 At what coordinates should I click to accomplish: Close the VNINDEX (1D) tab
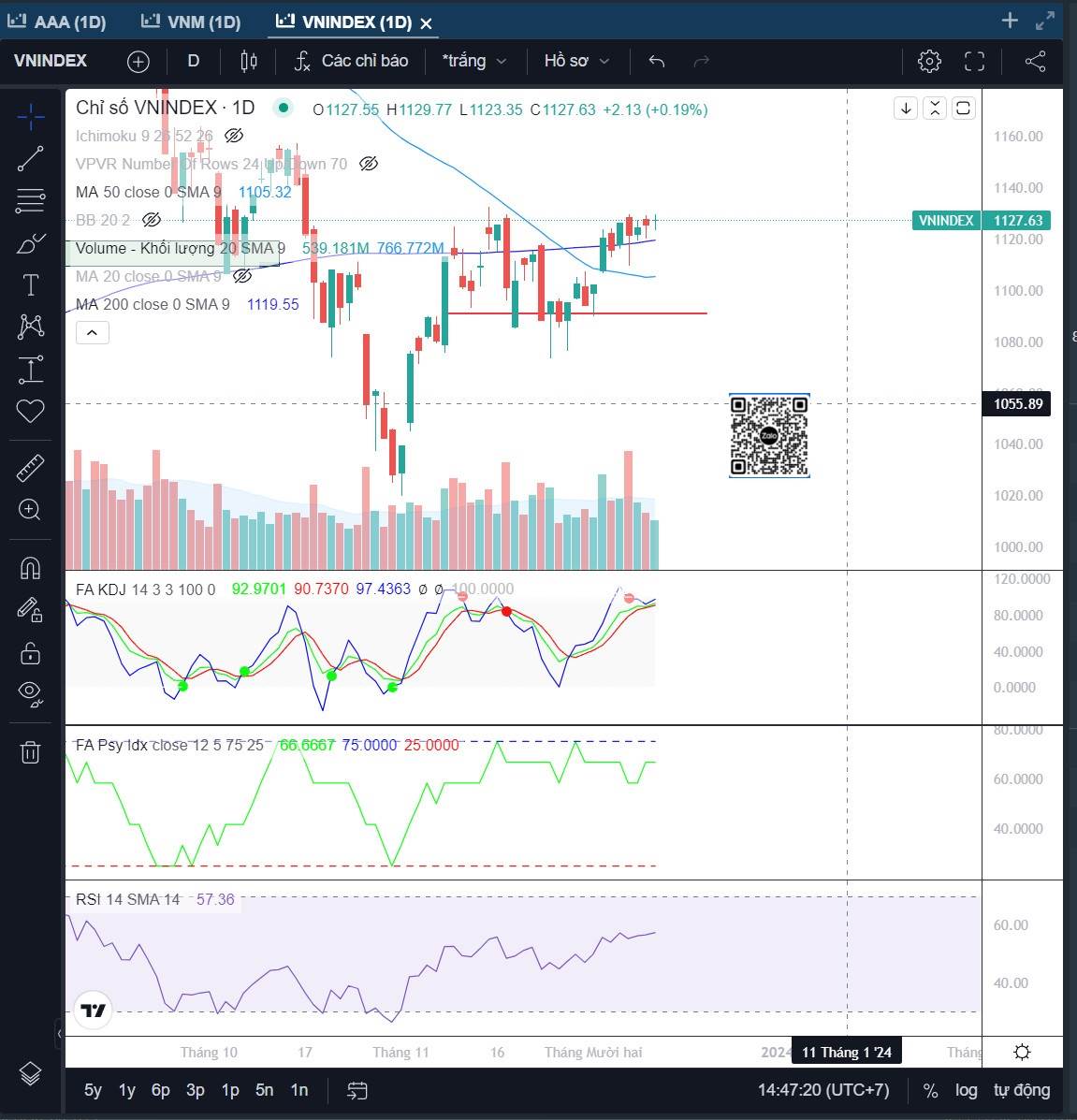click(427, 23)
